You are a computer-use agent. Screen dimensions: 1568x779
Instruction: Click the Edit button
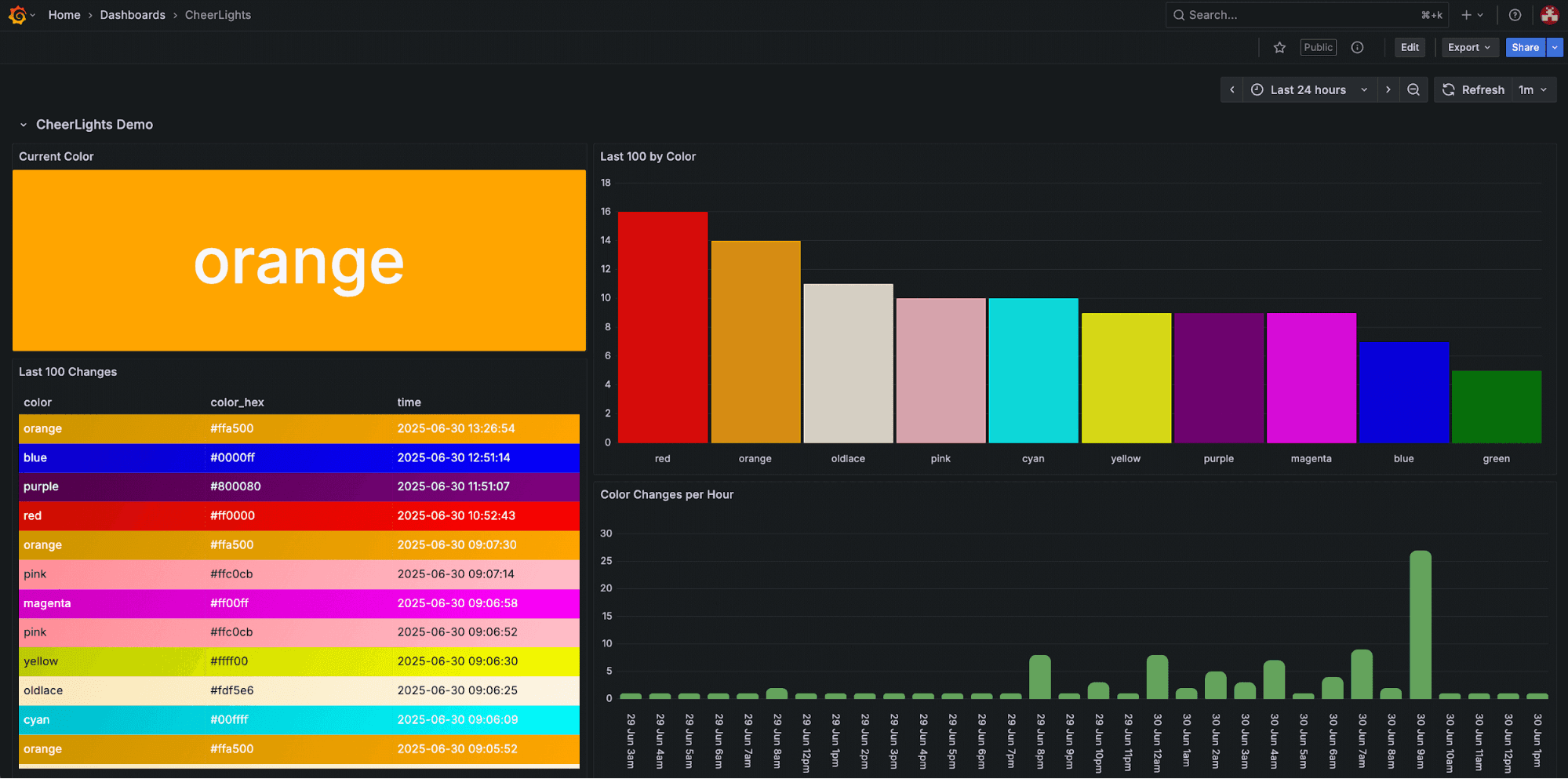pyautogui.click(x=1409, y=47)
